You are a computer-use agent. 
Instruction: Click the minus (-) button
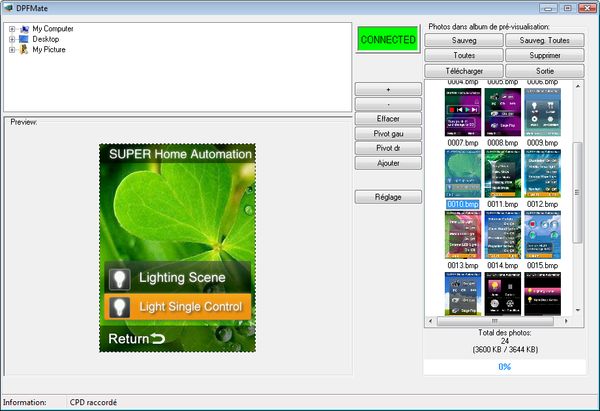point(388,104)
